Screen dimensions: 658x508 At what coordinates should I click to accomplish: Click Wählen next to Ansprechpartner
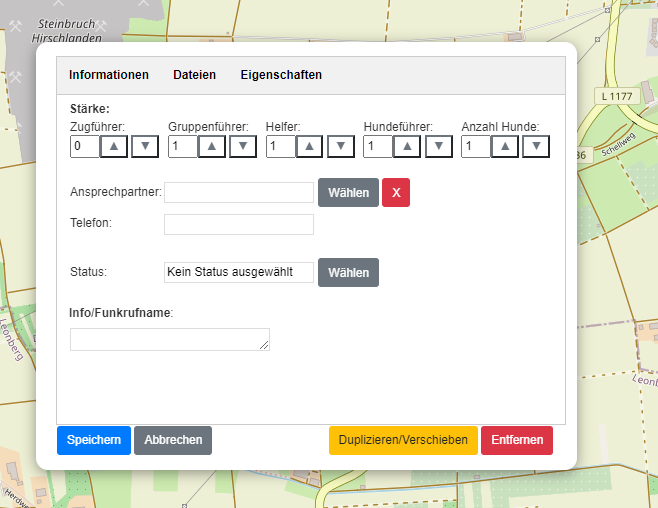[348, 193]
